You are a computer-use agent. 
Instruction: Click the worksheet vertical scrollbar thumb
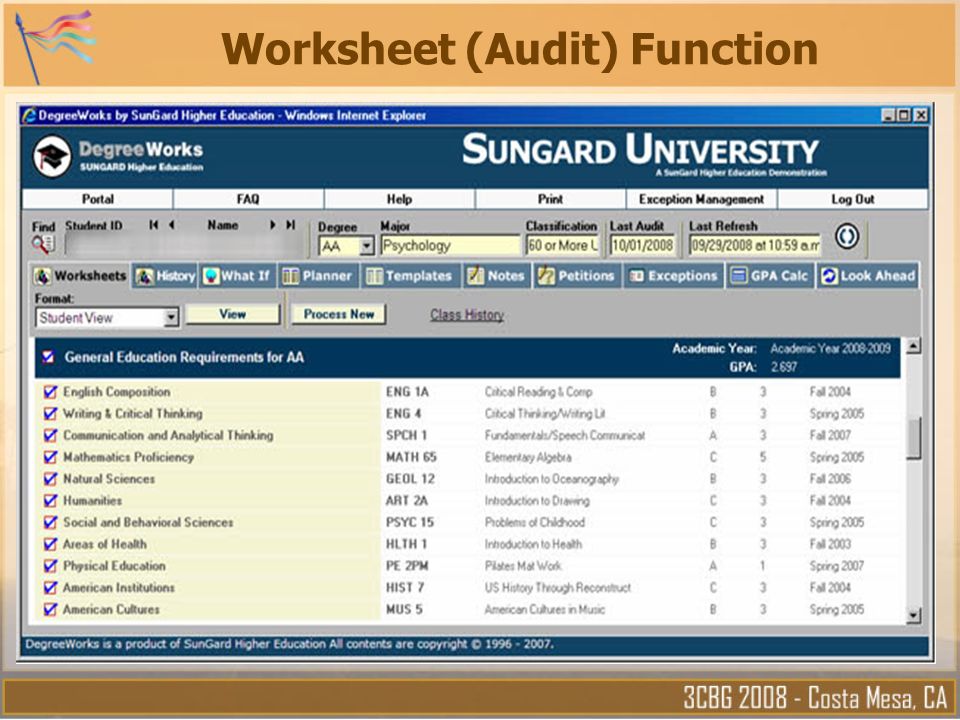coord(913,438)
